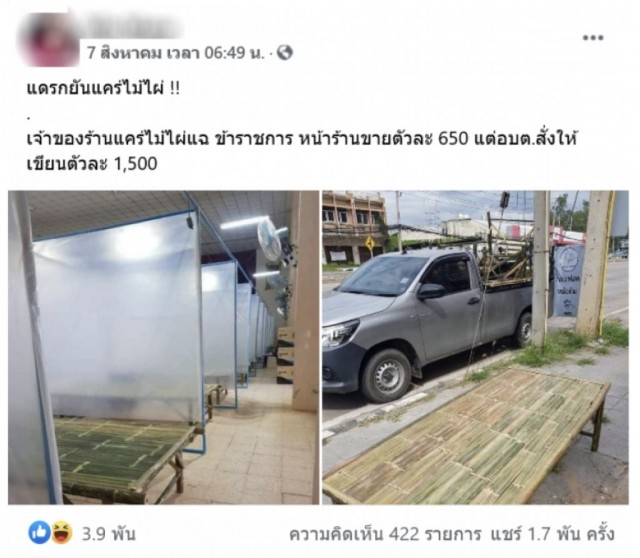Click the laughing Haha reaction icon
The height and width of the screenshot is (558, 640).
[x=62, y=533]
